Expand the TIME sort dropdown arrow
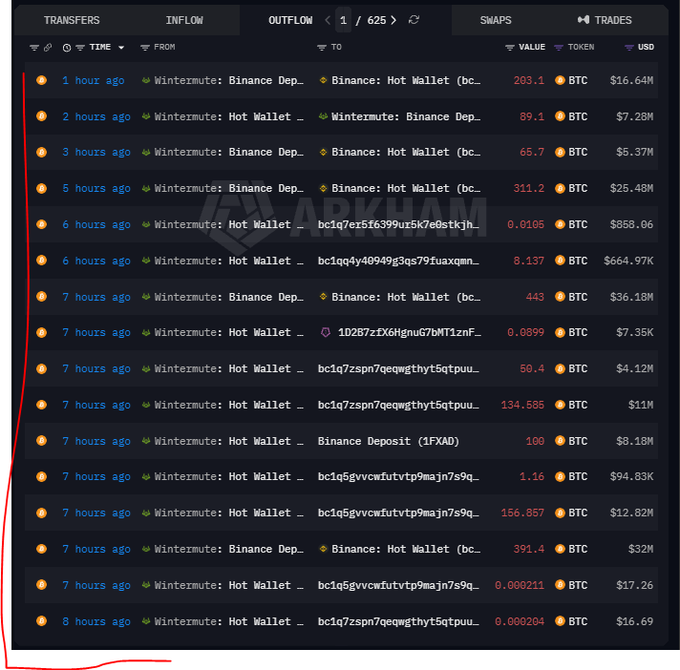 point(121,48)
